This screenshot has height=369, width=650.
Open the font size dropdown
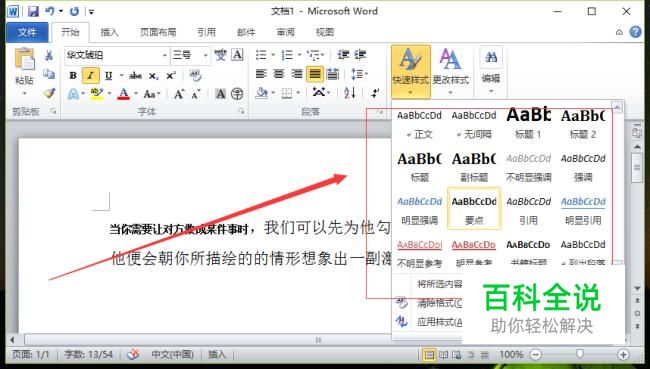[x=205, y=55]
